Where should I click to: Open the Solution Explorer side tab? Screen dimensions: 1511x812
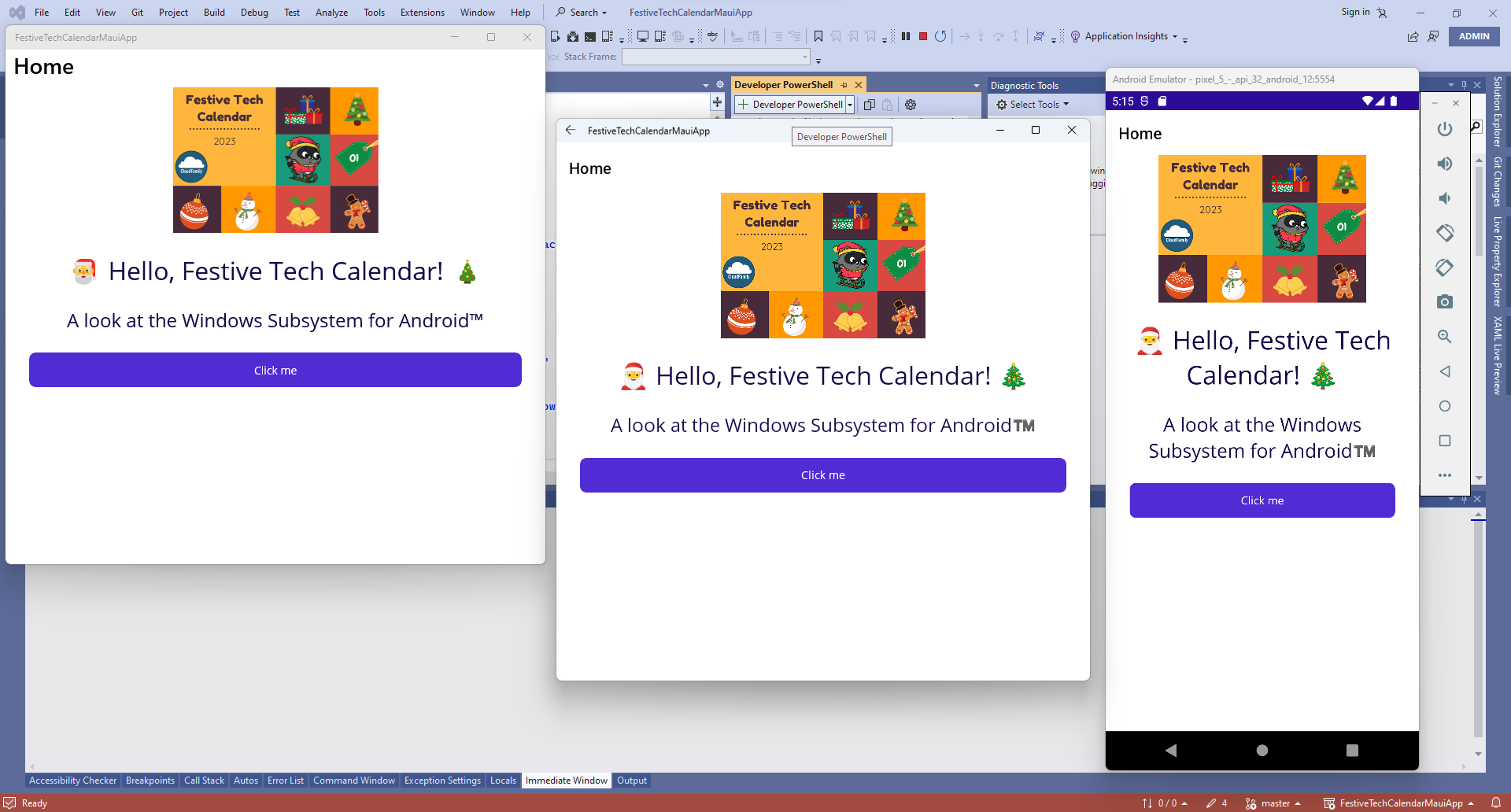1498,112
